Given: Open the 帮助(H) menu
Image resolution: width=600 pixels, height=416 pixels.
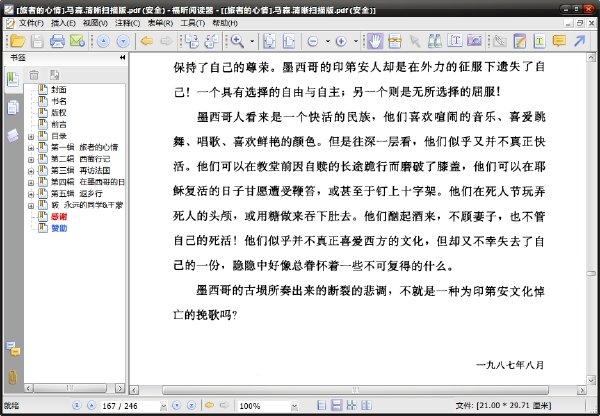Looking at the screenshot, I should tap(225, 23).
